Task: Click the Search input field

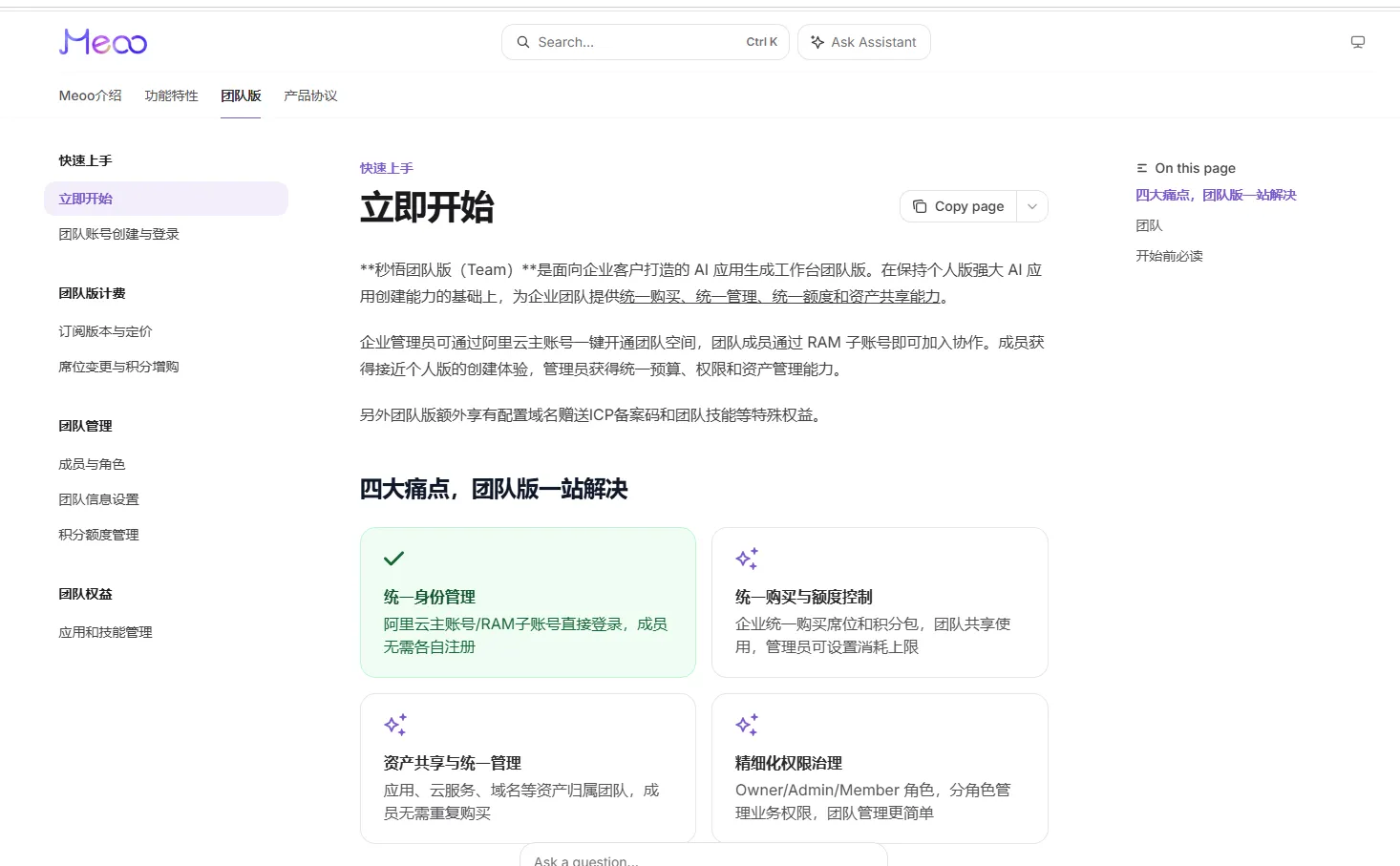Action: (x=646, y=42)
